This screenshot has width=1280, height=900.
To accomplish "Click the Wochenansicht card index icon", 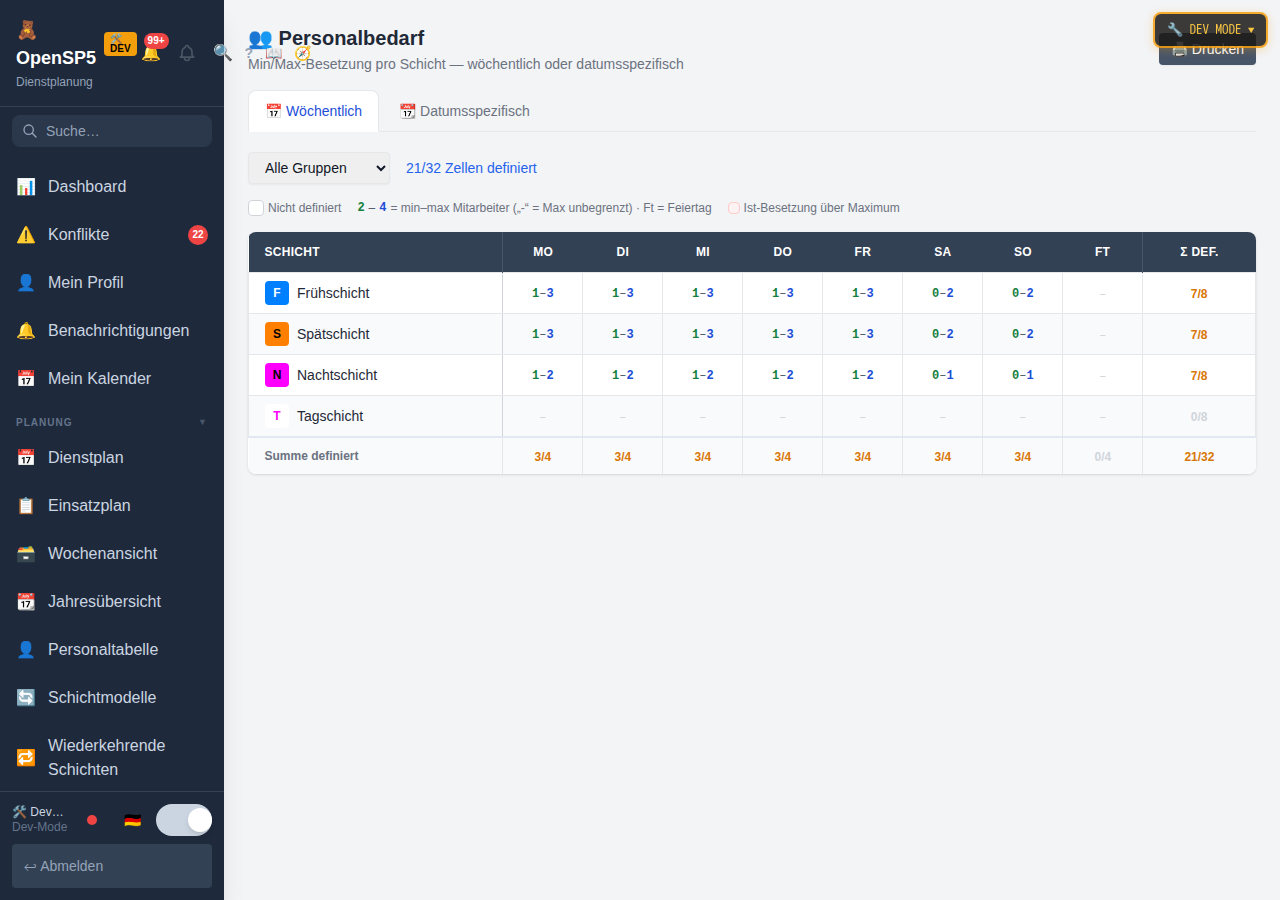I will point(26,553).
